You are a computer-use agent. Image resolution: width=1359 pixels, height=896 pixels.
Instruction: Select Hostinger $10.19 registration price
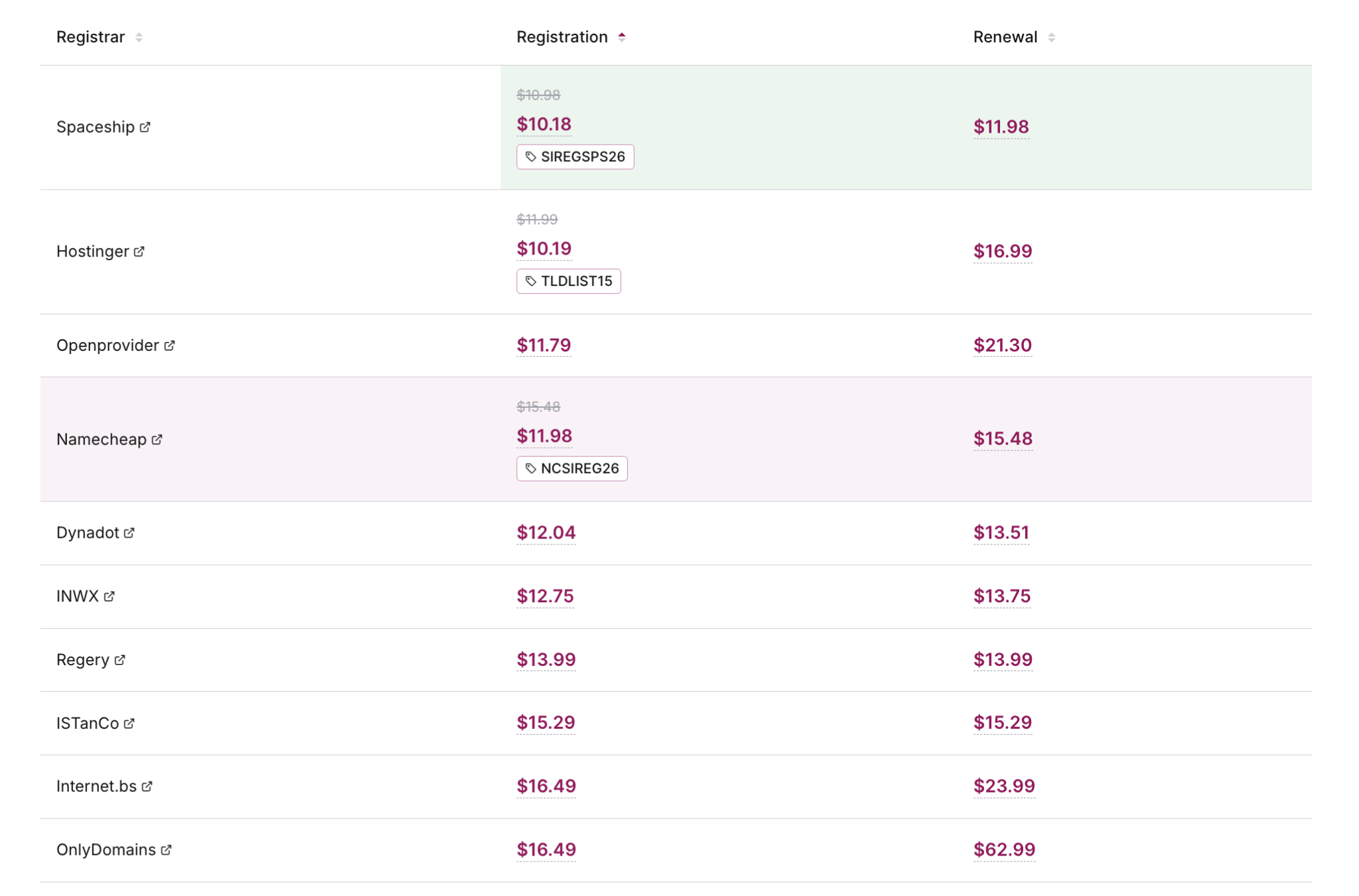(x=544, y=249)
